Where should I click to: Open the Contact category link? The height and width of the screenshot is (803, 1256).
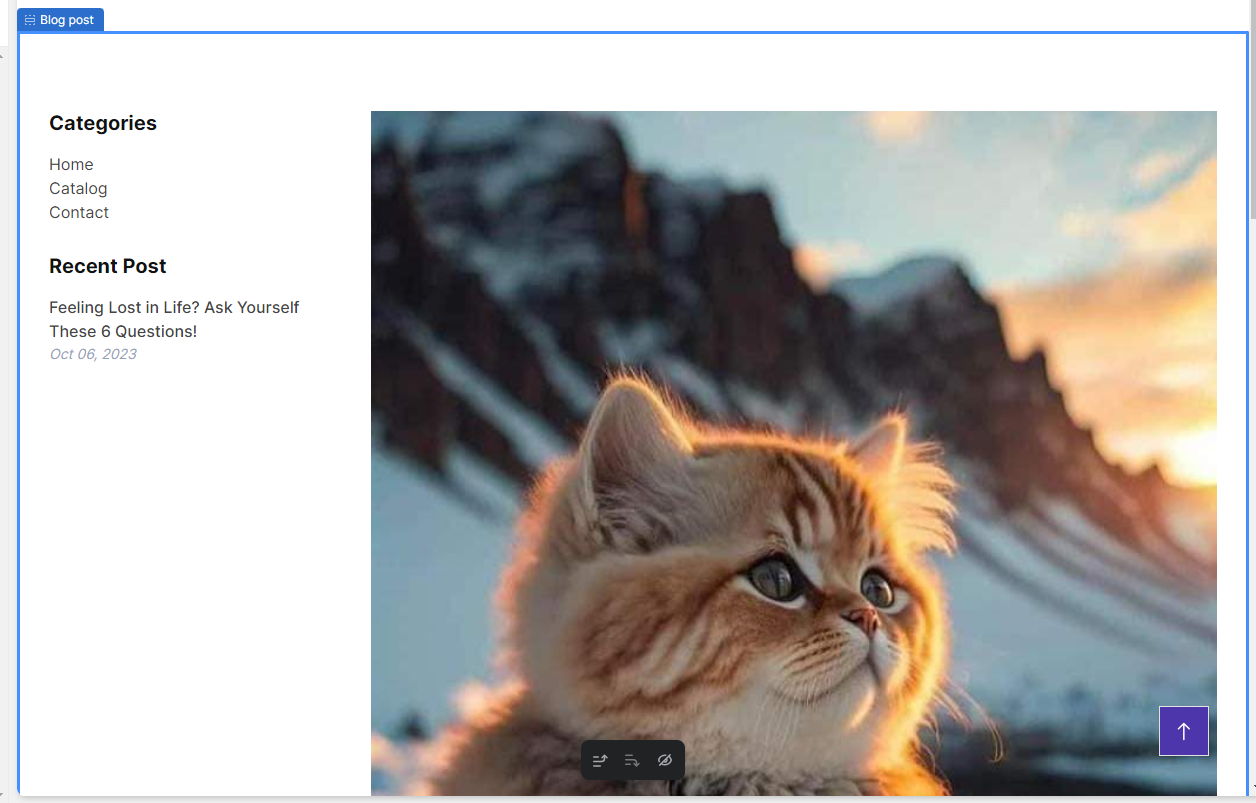point(79,213)
